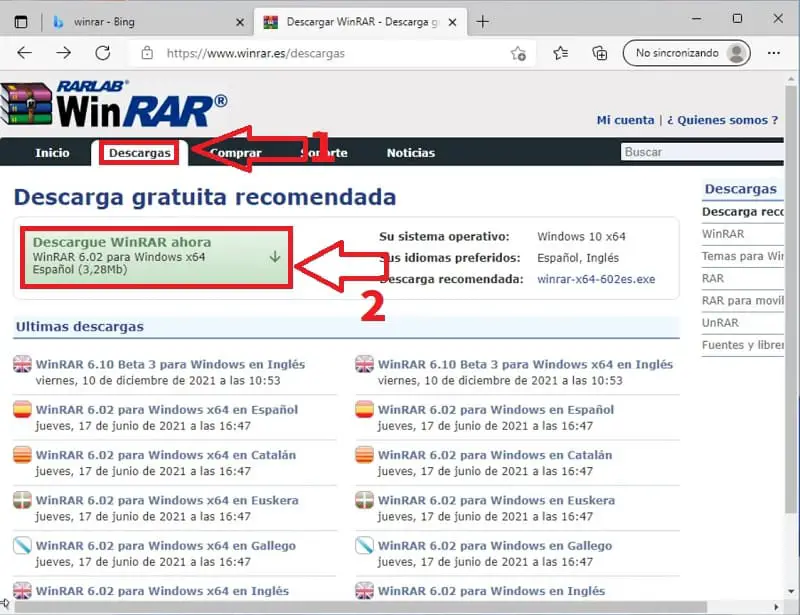The width and height of the screenshot is (800, 615).
Task: Click Spain flag beside x64 en Español
Action: tap(22, 409)
